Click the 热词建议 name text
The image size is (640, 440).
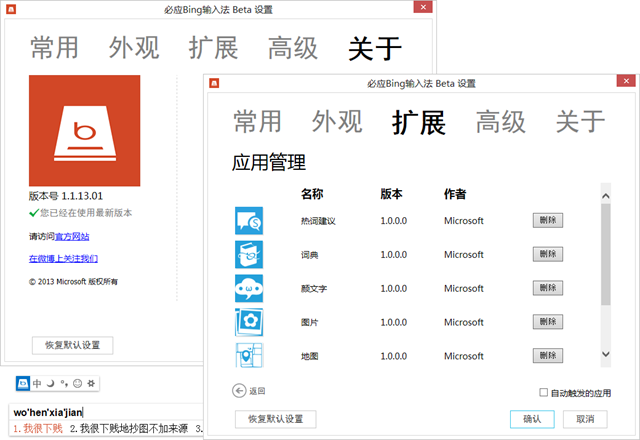tap(318, 221)
